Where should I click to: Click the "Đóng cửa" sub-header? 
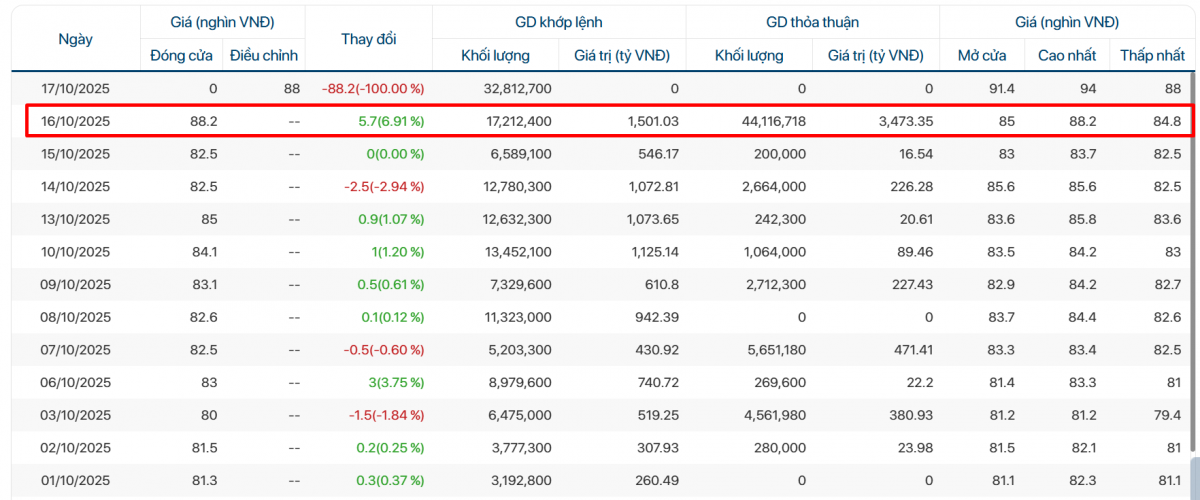(x=181, y=56)
